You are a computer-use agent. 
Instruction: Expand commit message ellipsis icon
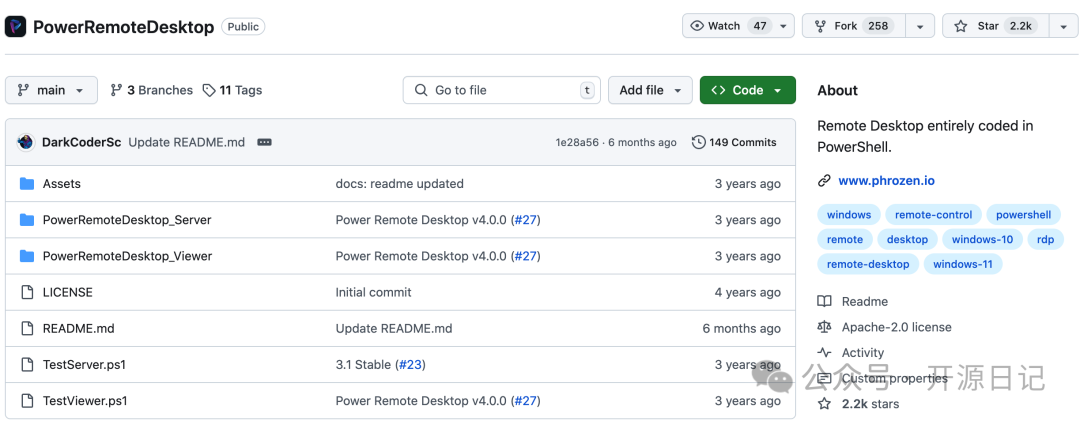click(x=264, y=142)
